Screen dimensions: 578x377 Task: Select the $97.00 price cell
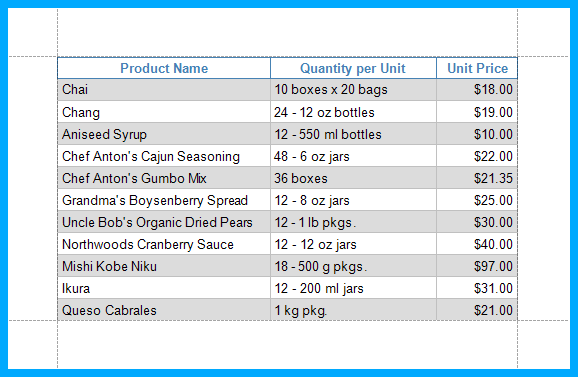(x=477, y=266)
